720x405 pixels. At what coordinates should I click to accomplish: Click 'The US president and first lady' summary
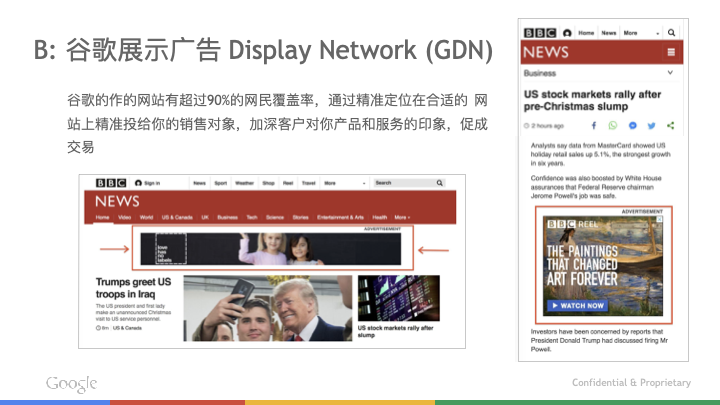133,312
